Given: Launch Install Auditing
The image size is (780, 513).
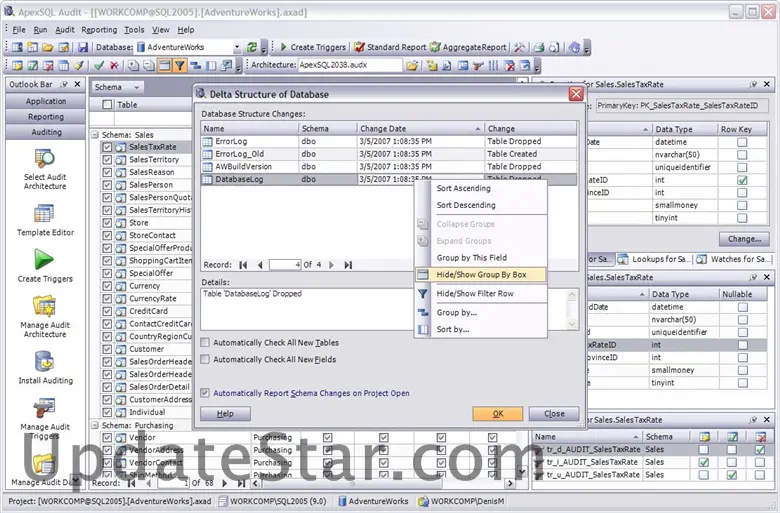Looking at the screenshot, I should tap(45, 368).
